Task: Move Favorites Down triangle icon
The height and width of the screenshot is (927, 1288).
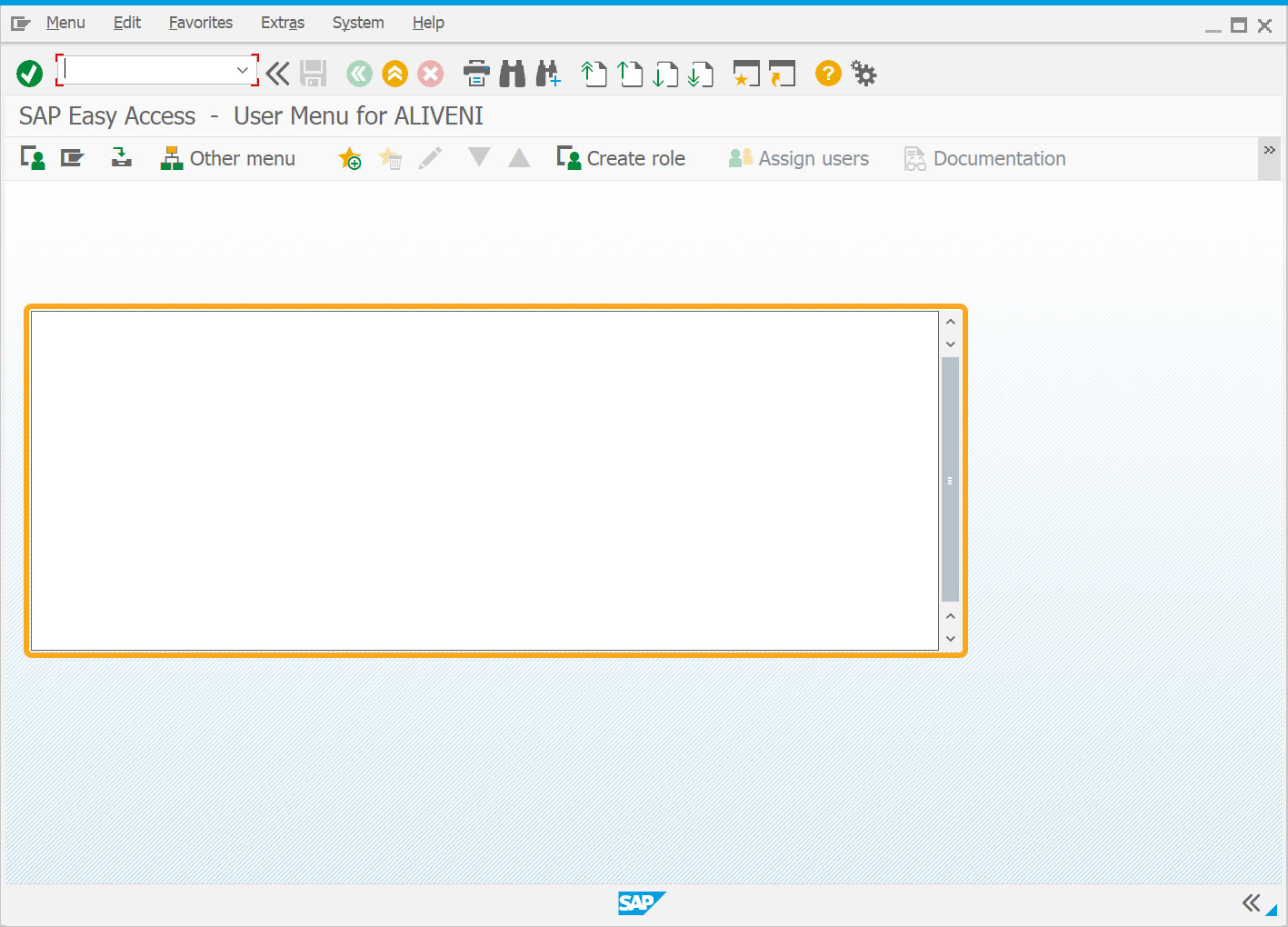Action: click(479, 157)
